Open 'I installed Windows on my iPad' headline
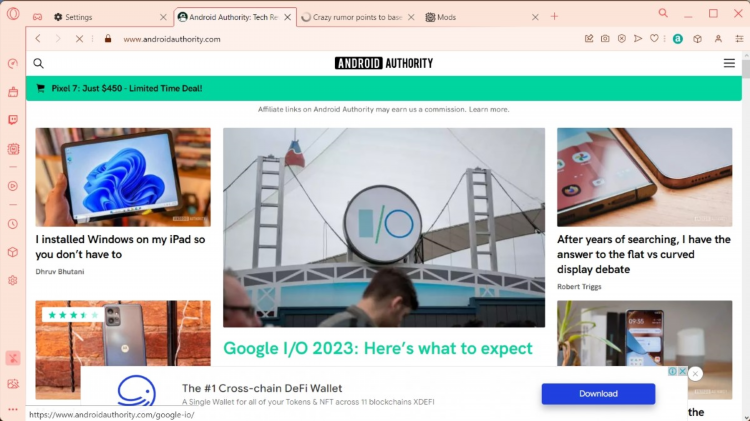Screen dimensions: 750x421 (x=120, y=247)
